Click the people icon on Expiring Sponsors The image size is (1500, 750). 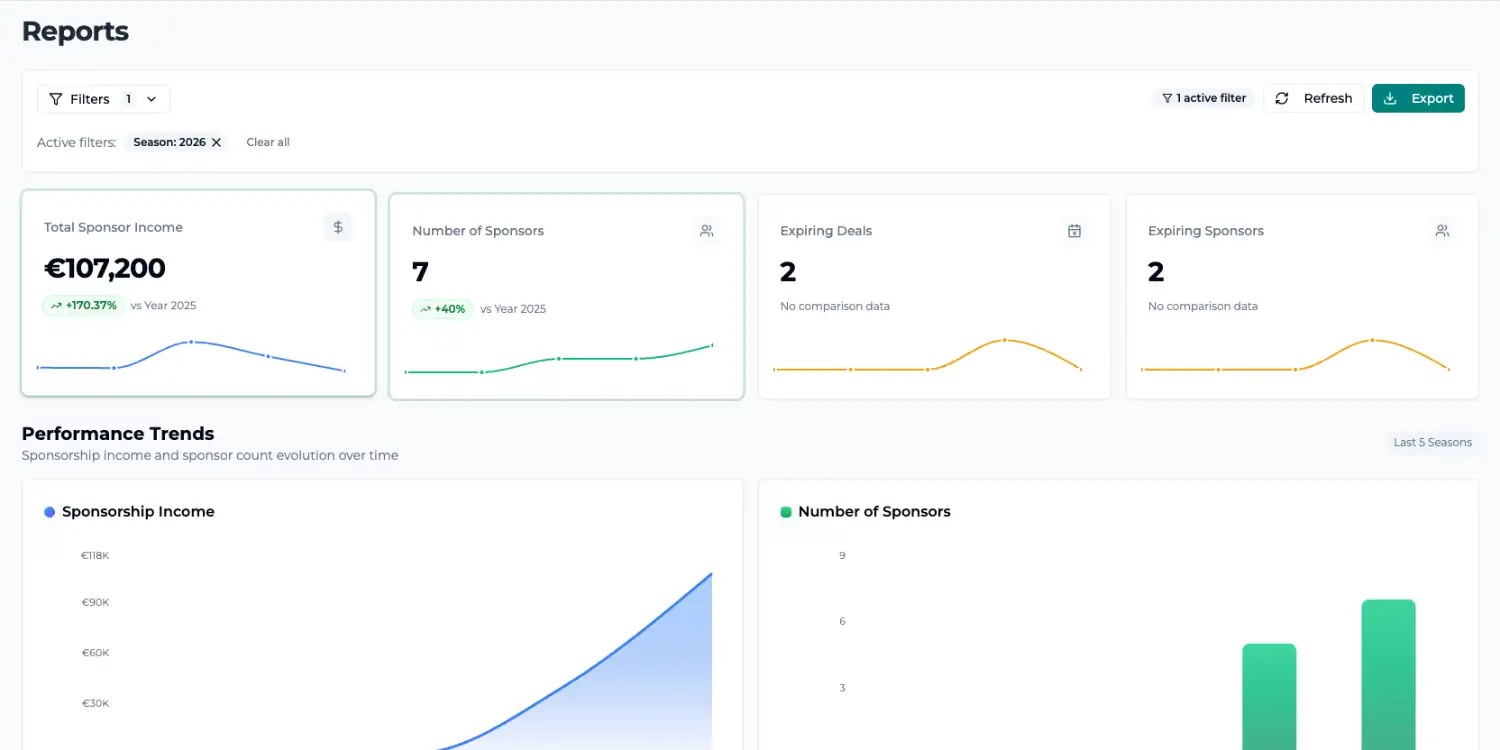click(x=1442, y=231)
